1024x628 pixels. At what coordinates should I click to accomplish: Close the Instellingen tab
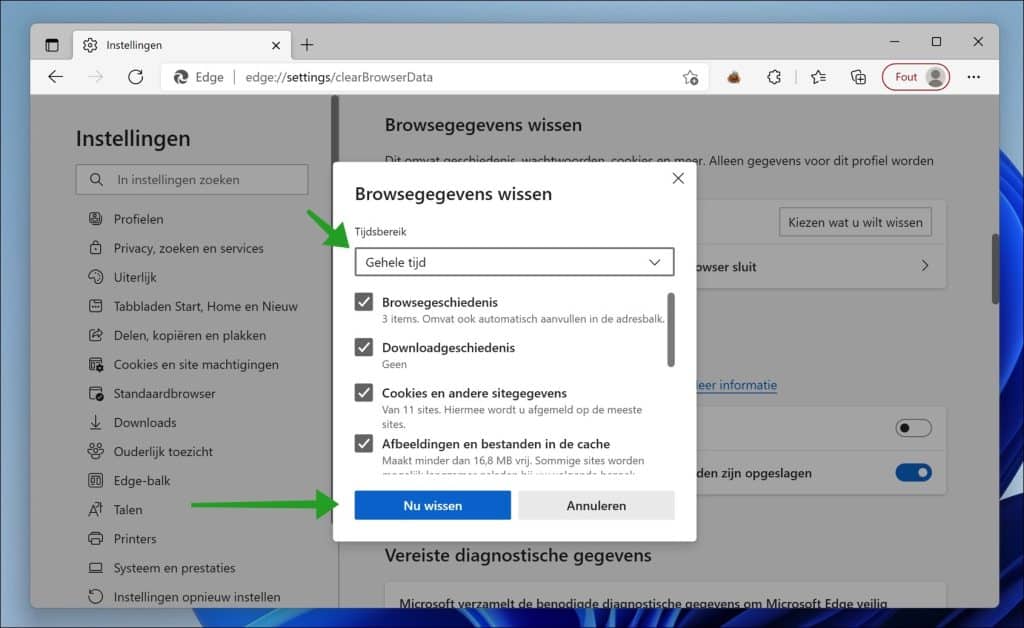(x=276, y=45)
